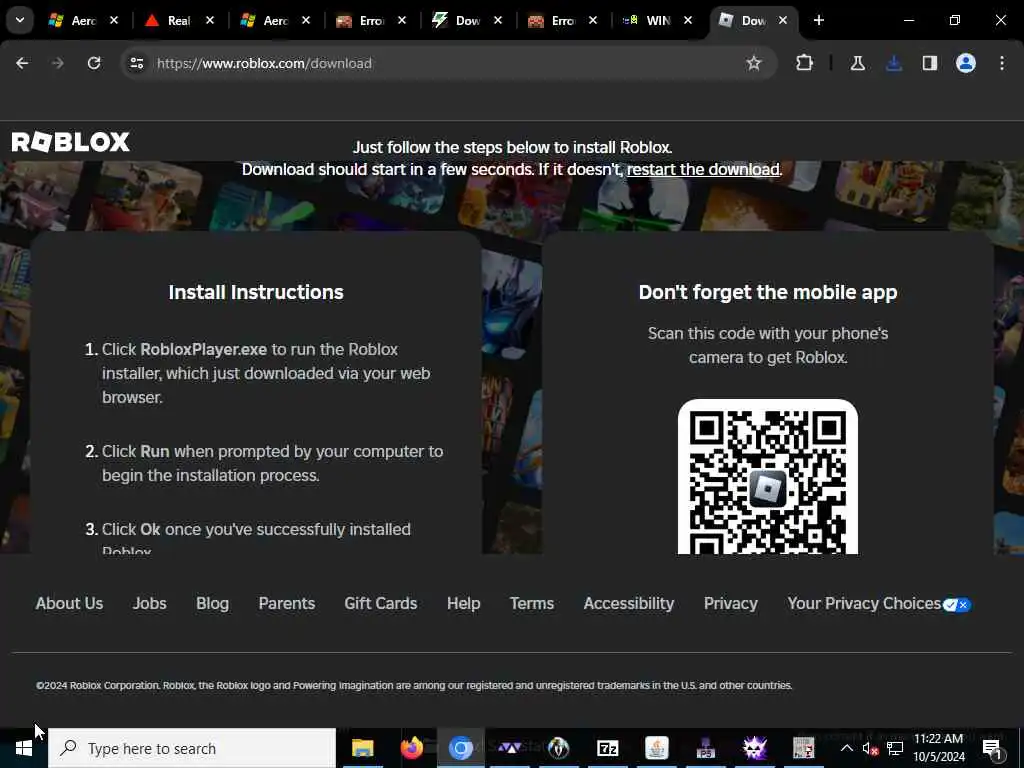This screenshot has height=768, width=1024.
Task: Open the Java taskbar icon
Action: coord(656,748)
